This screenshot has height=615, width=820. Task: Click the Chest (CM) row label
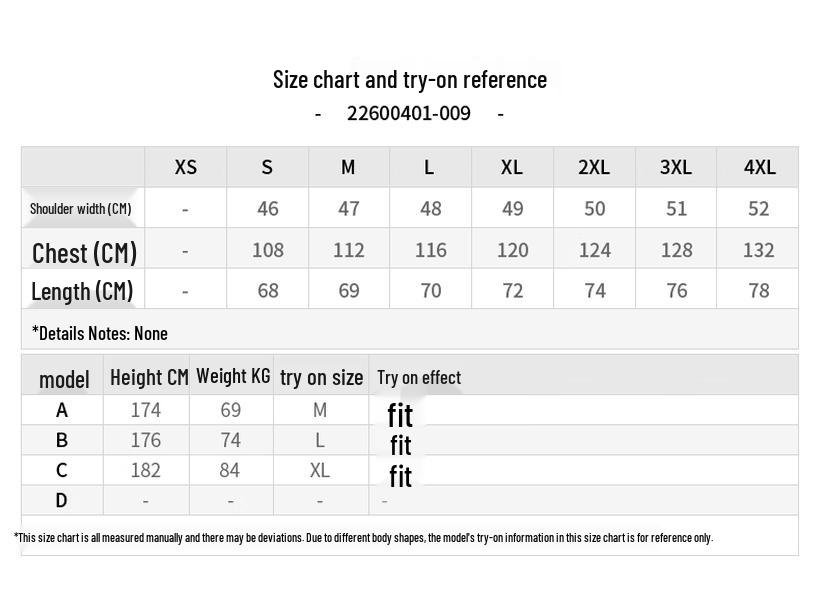[84, 253]
